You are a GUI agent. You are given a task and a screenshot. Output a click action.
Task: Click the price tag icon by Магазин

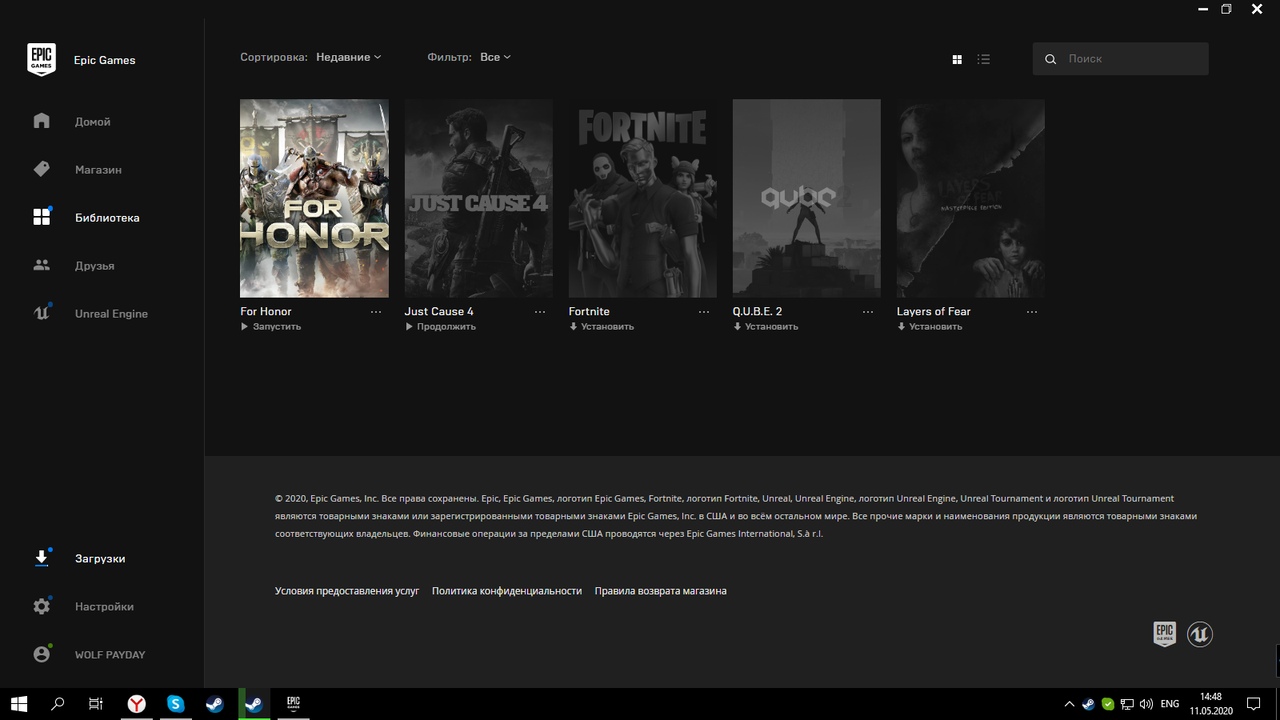tap(41, 169)
